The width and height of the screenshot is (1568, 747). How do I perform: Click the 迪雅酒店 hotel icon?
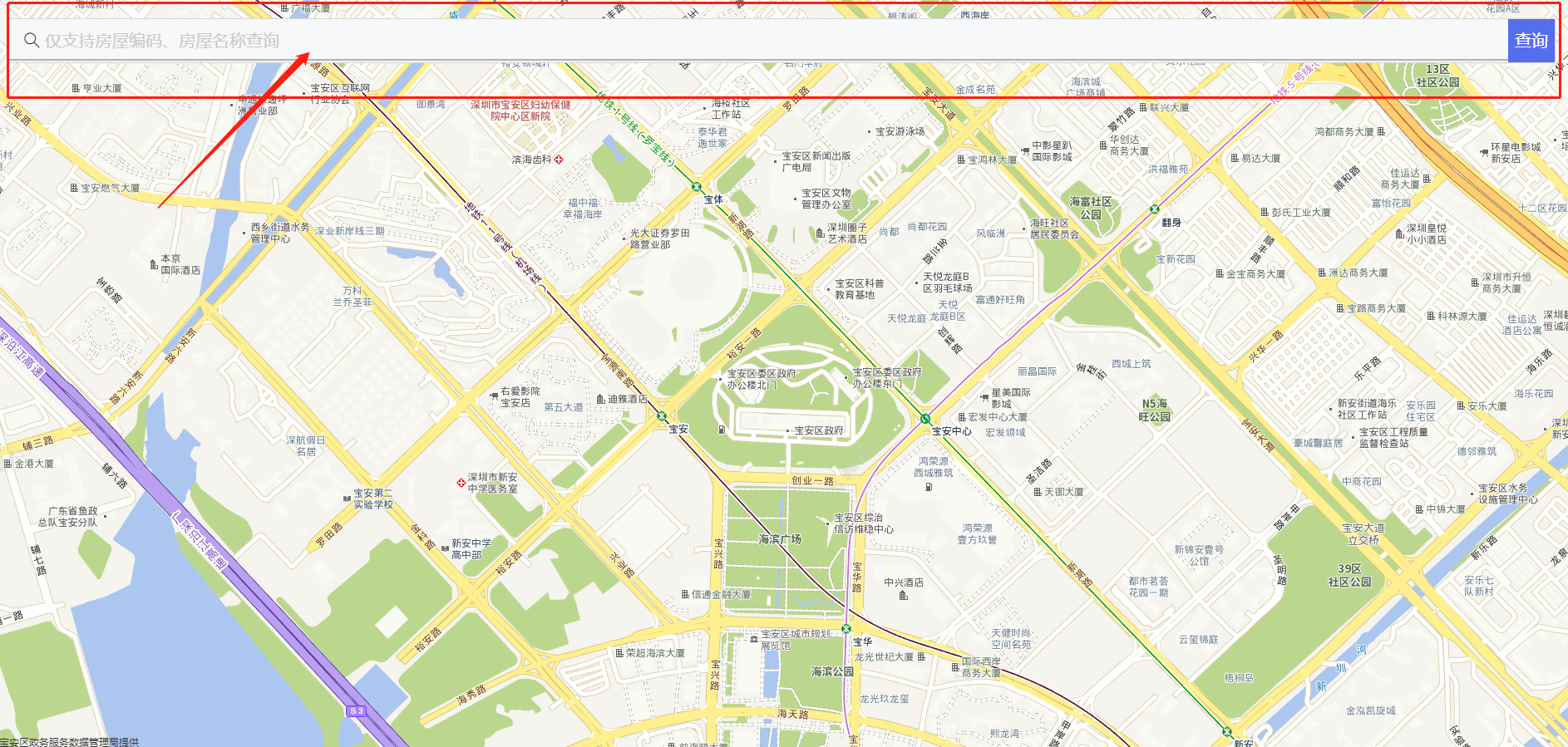point(601,399)
